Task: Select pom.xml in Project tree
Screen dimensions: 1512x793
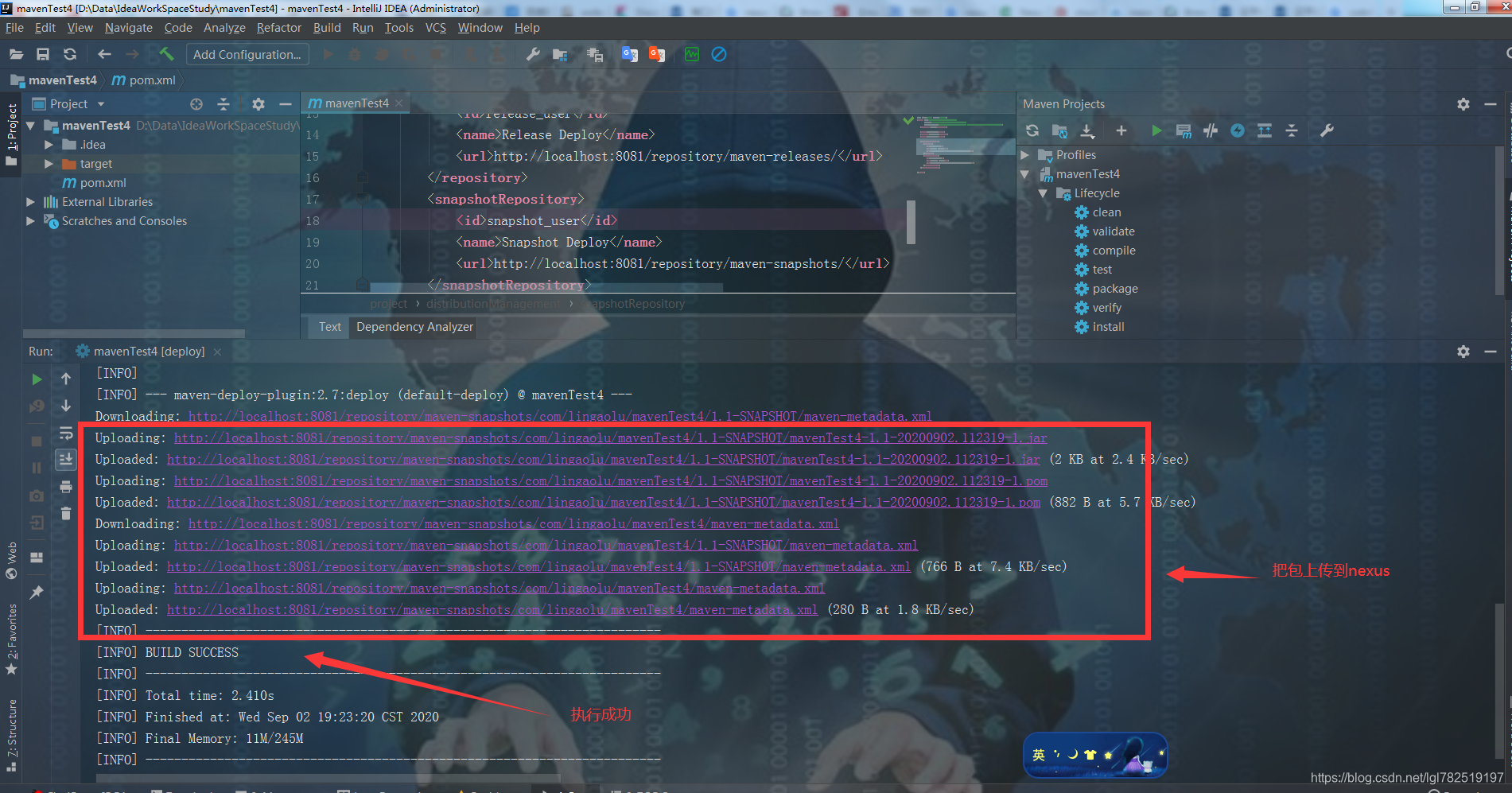Action: click(x=95, y=183)
